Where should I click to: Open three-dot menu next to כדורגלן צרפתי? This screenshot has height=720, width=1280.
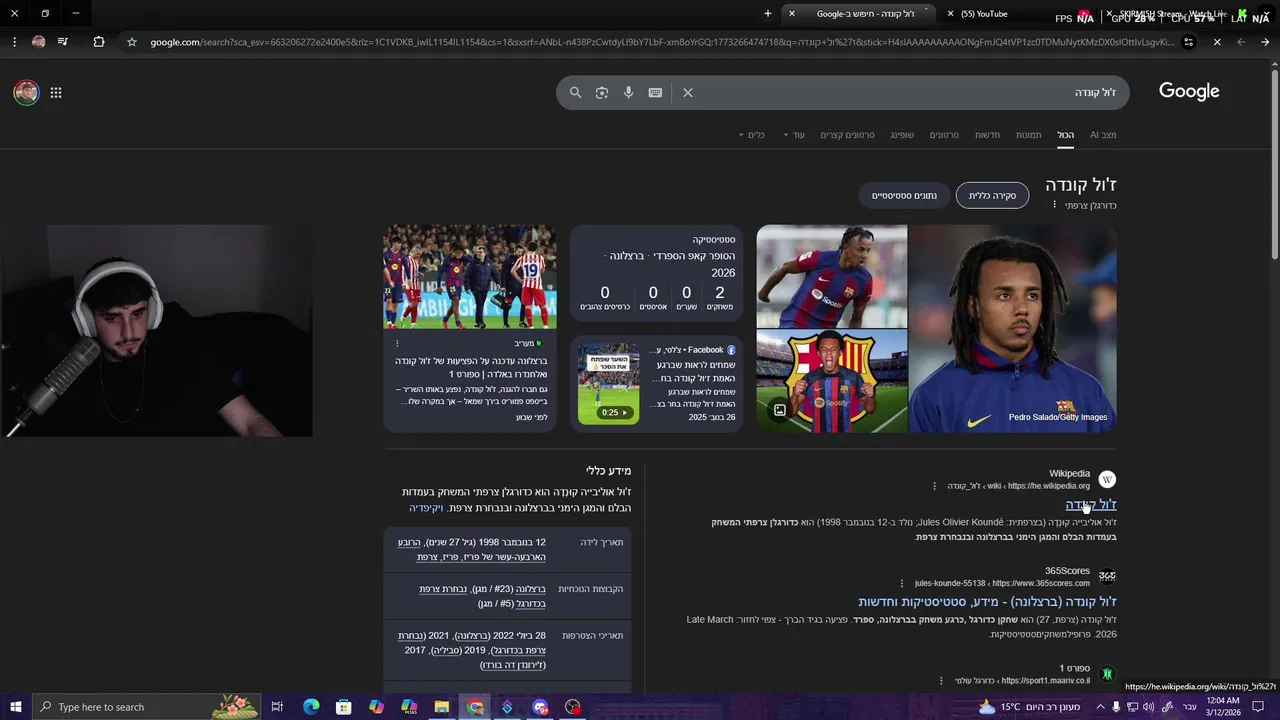coord(1054,205)
